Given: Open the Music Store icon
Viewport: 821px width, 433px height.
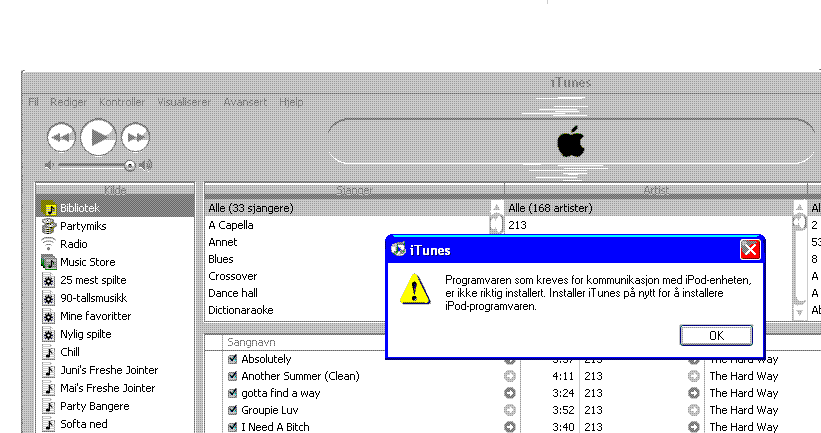Looking at the screenshot, I should pos(49,262).
